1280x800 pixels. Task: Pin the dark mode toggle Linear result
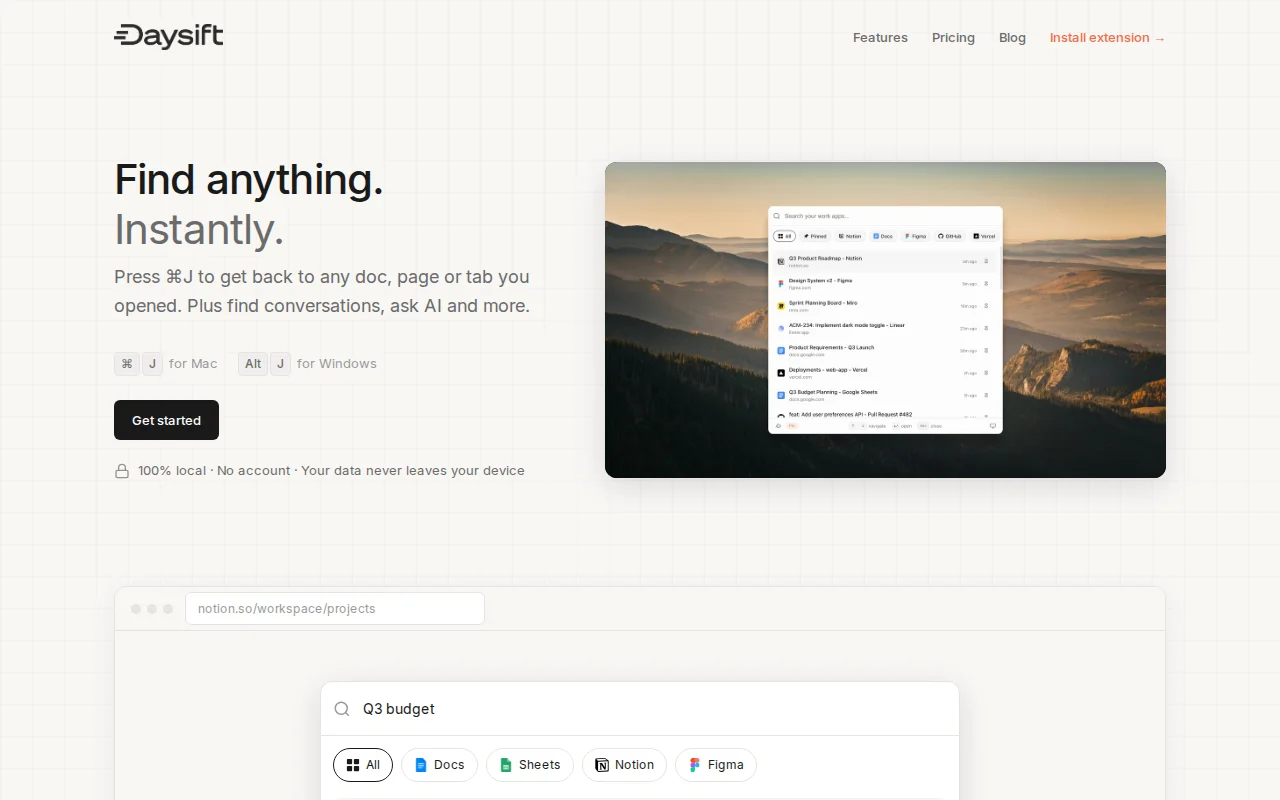pyautogui.click(x=986, y=328)
